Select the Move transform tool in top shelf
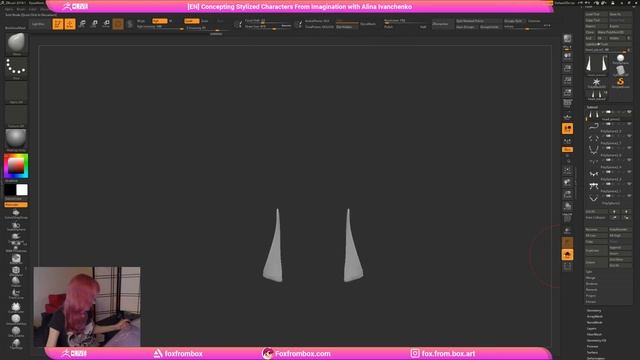The width and height of the screenshot is (640, 360). [82, 24]
